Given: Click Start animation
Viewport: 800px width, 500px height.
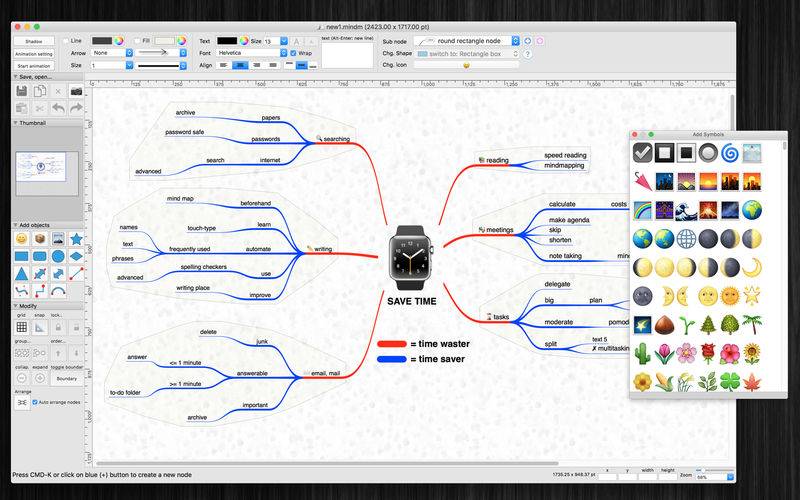Looking at the screenshot, I should [34, 66].
